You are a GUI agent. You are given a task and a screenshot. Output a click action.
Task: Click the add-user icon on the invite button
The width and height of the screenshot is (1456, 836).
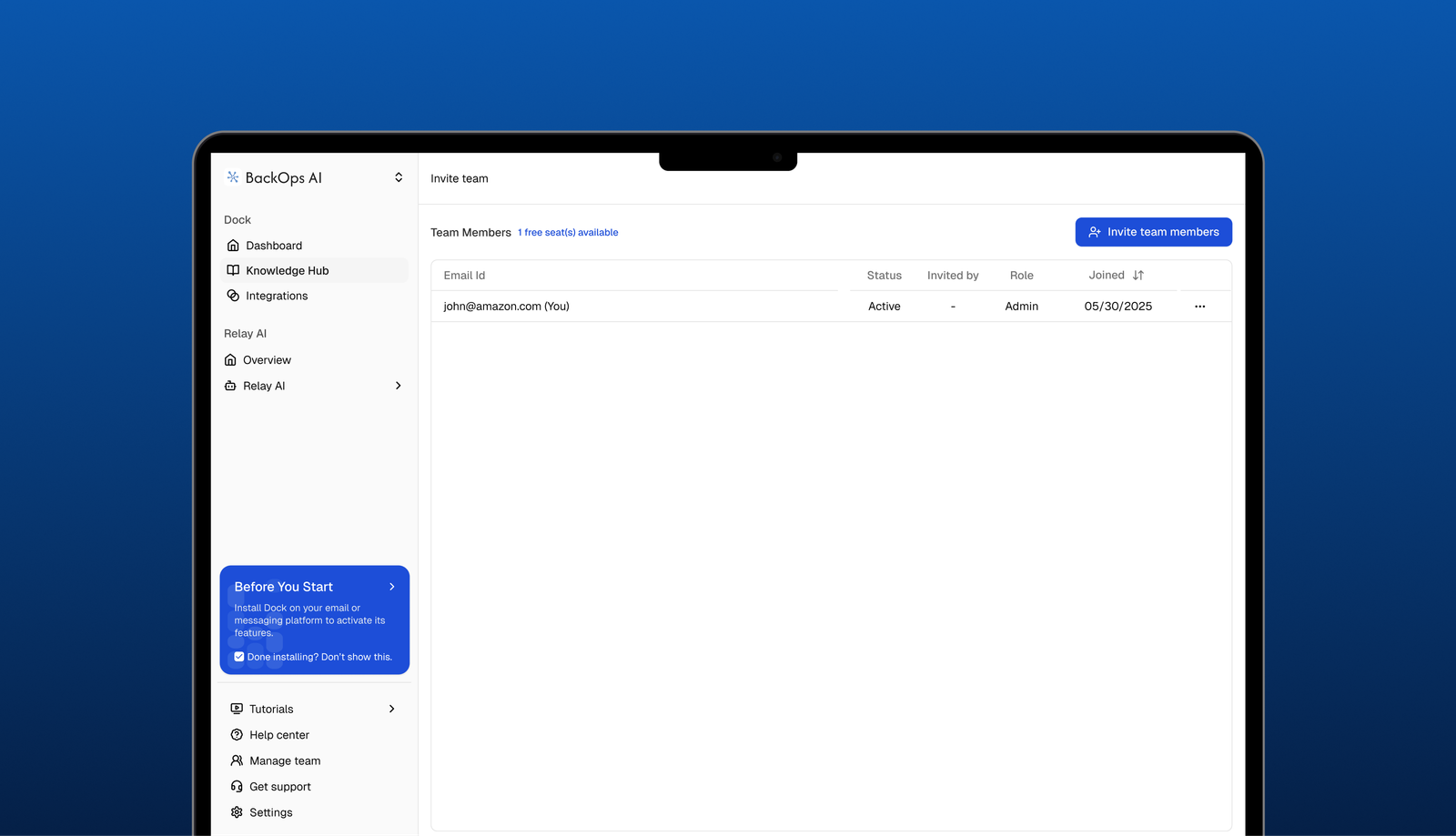click(1095, 232)
